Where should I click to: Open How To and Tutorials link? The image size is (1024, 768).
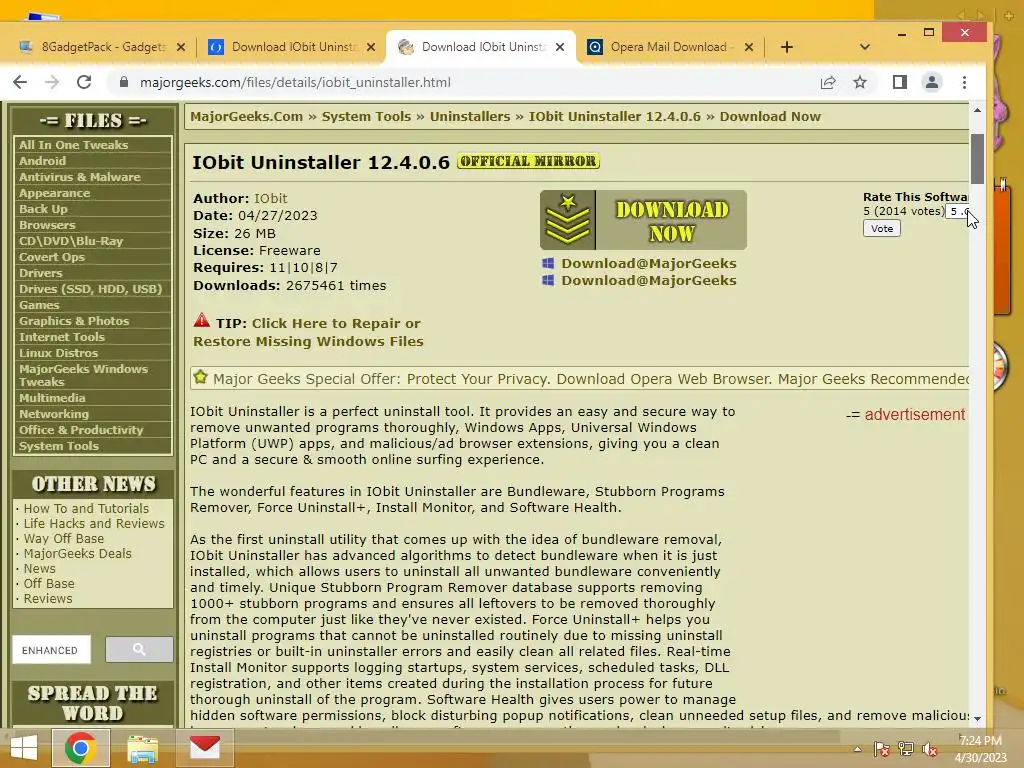coord(86,509)
